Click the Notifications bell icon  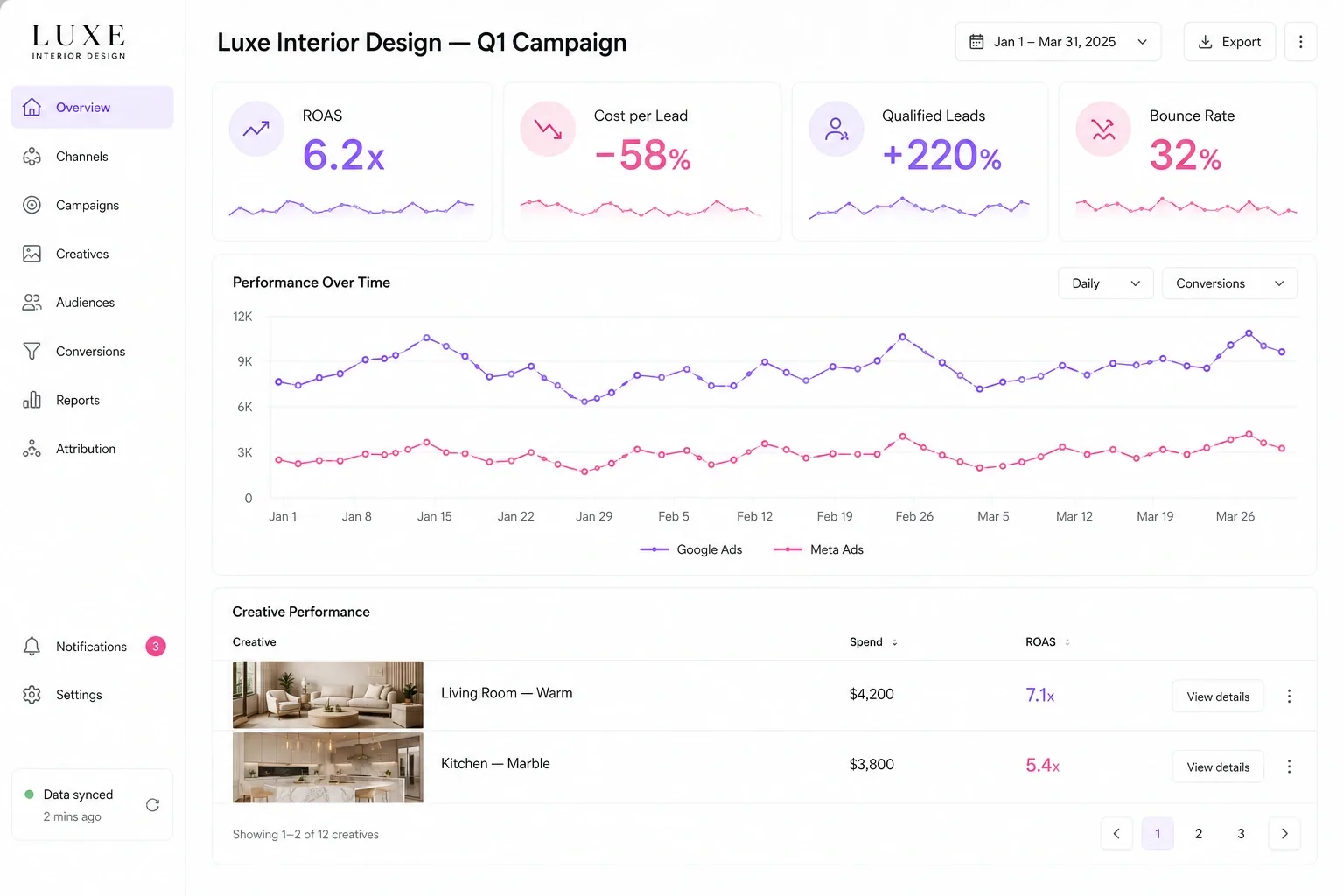(x=32, y=646)
